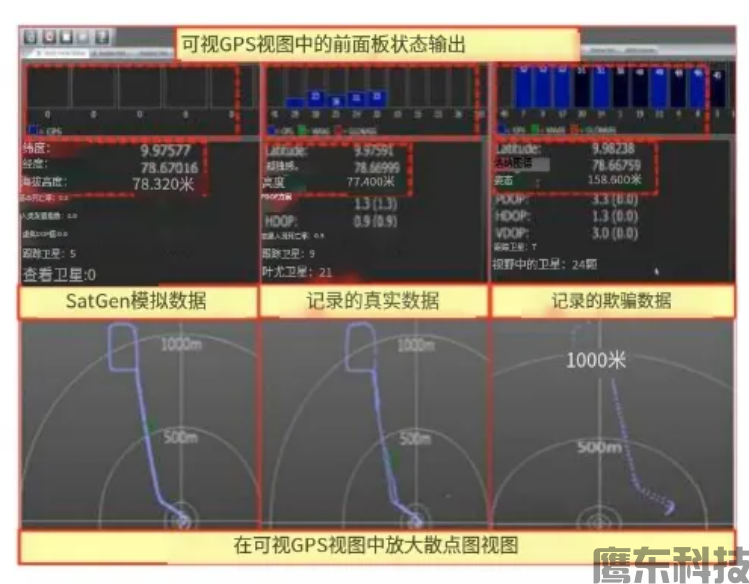Screen dimensions: 749x584
Task: Click the white-square stop icon in toolbar
Action: point(66,37)
